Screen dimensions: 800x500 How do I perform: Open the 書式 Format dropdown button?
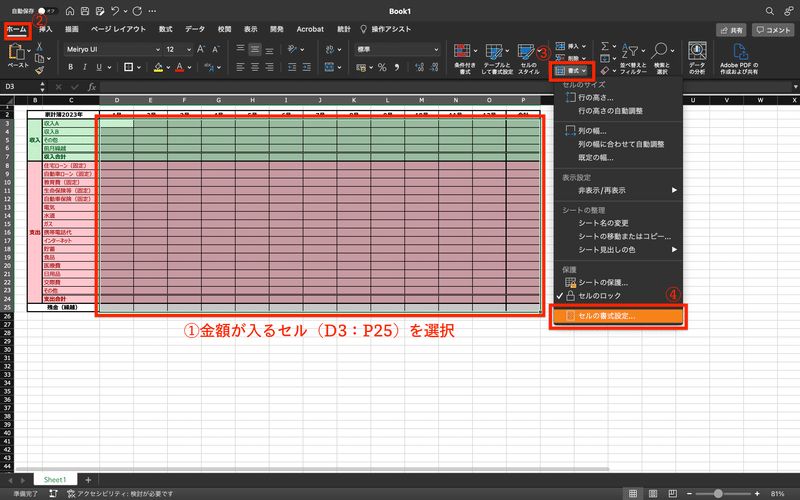[571, 70]
